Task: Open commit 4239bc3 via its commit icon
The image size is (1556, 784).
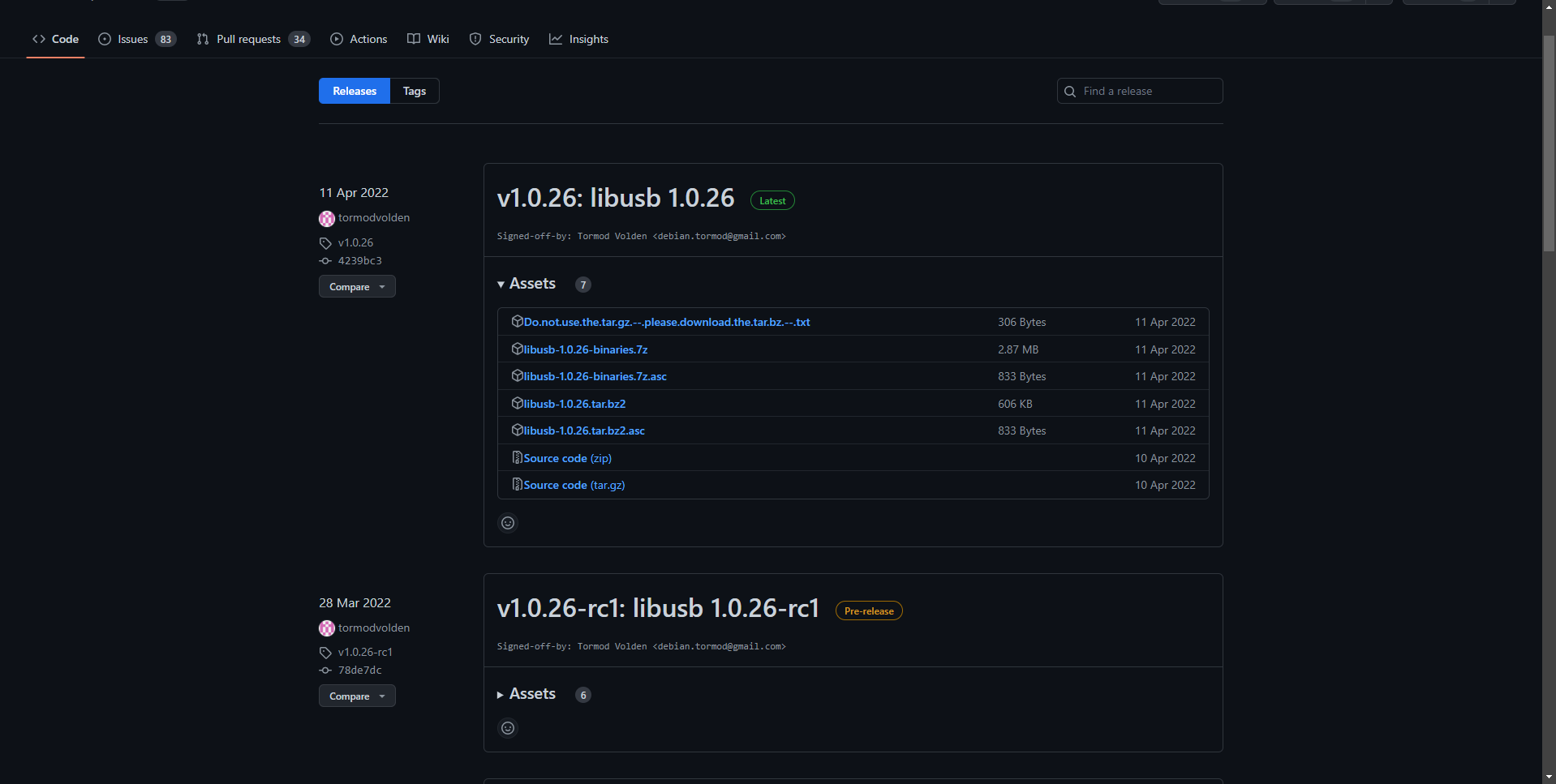Action: 325,260
